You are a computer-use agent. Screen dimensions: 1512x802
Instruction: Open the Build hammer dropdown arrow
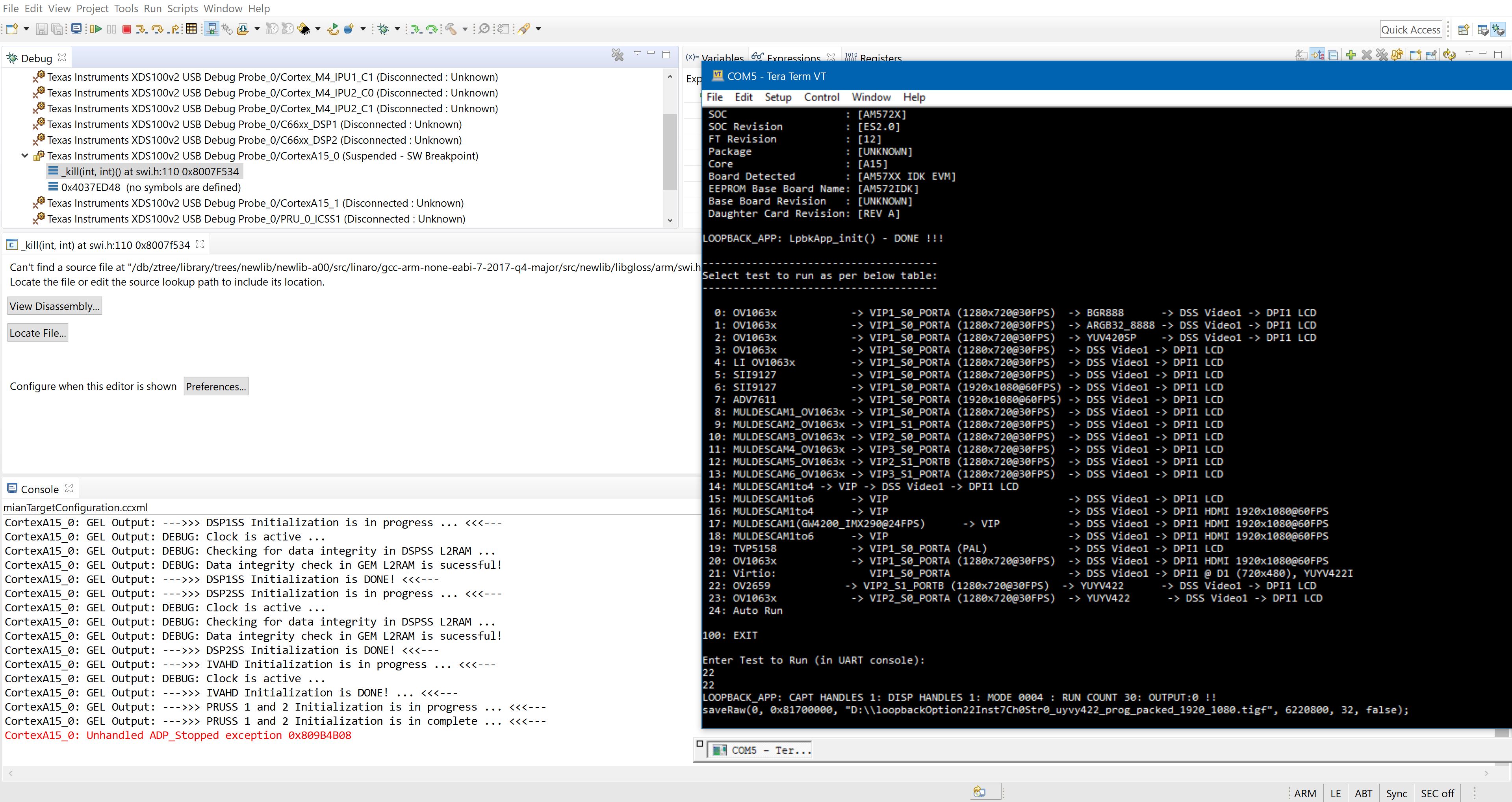point(466,29)
